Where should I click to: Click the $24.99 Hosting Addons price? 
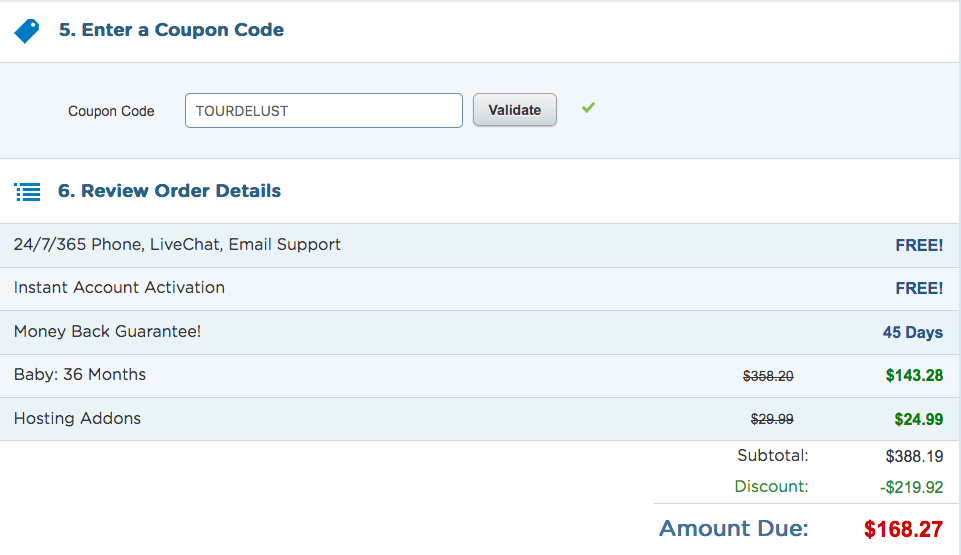pyautogui.click(x=918, y=419)
